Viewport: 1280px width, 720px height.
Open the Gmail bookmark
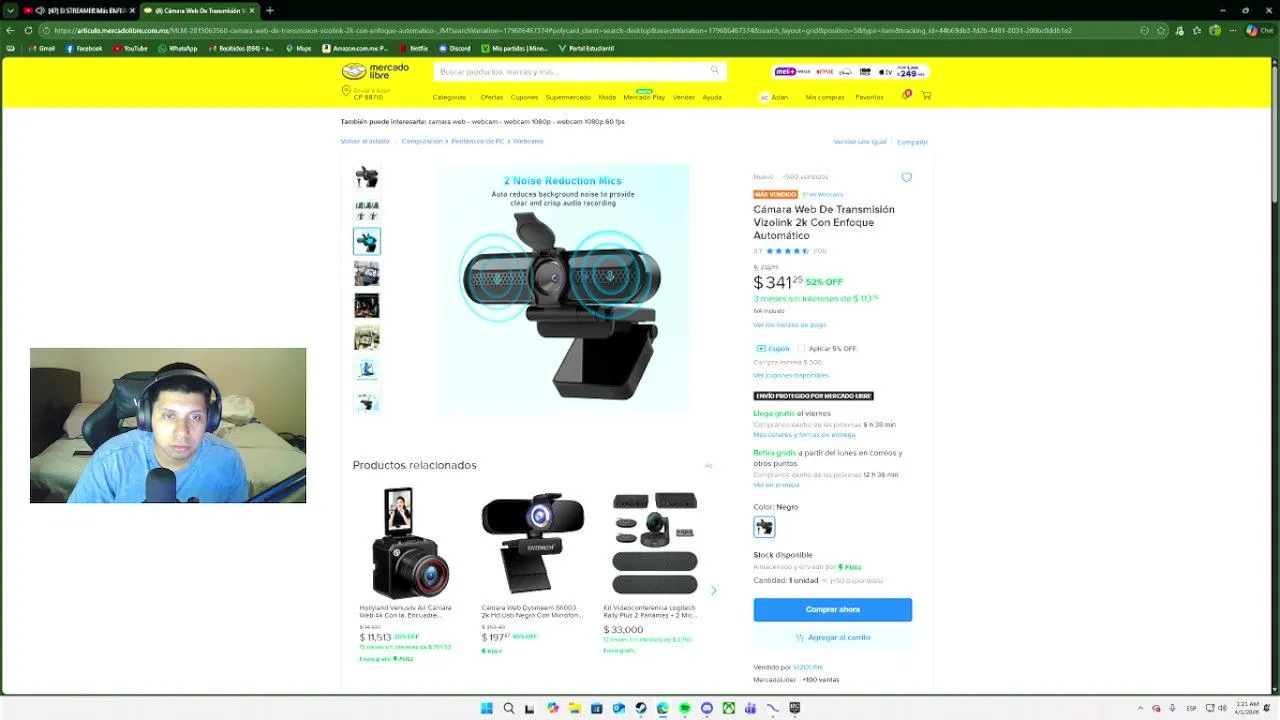pyautogui.click(x=40, y=48)
